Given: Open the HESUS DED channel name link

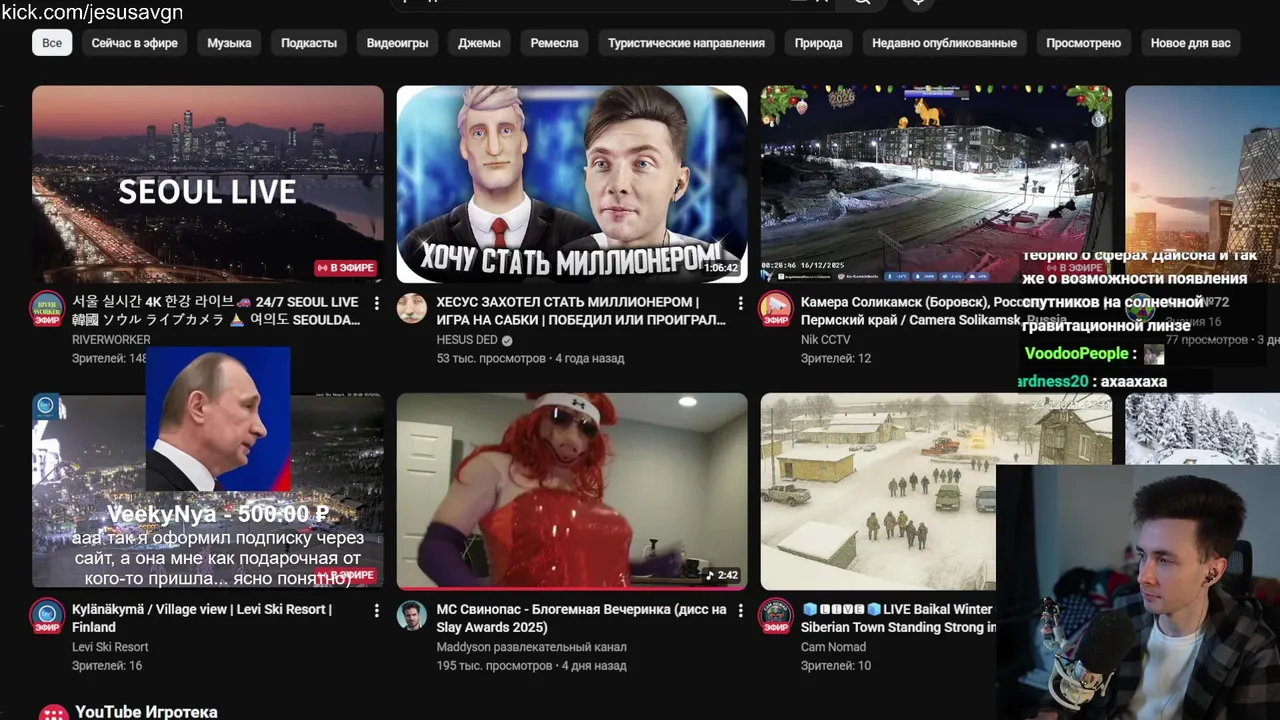Looking at the screenshot, I should tap(467, 340).
